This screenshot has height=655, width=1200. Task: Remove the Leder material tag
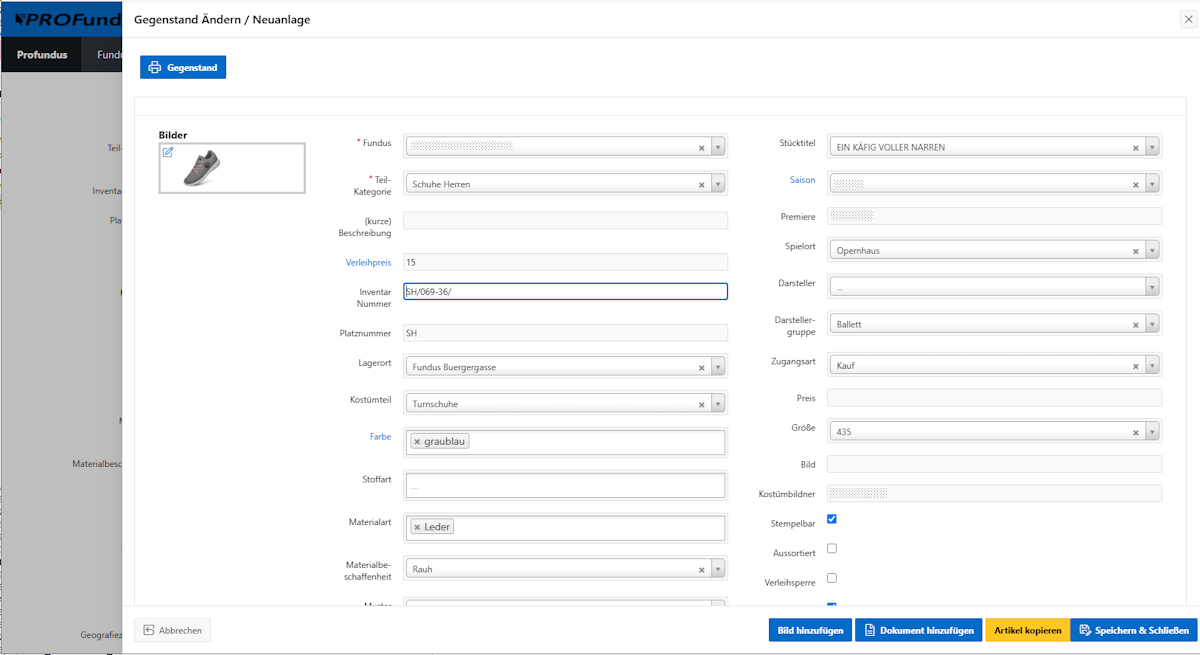coord(417,526)
